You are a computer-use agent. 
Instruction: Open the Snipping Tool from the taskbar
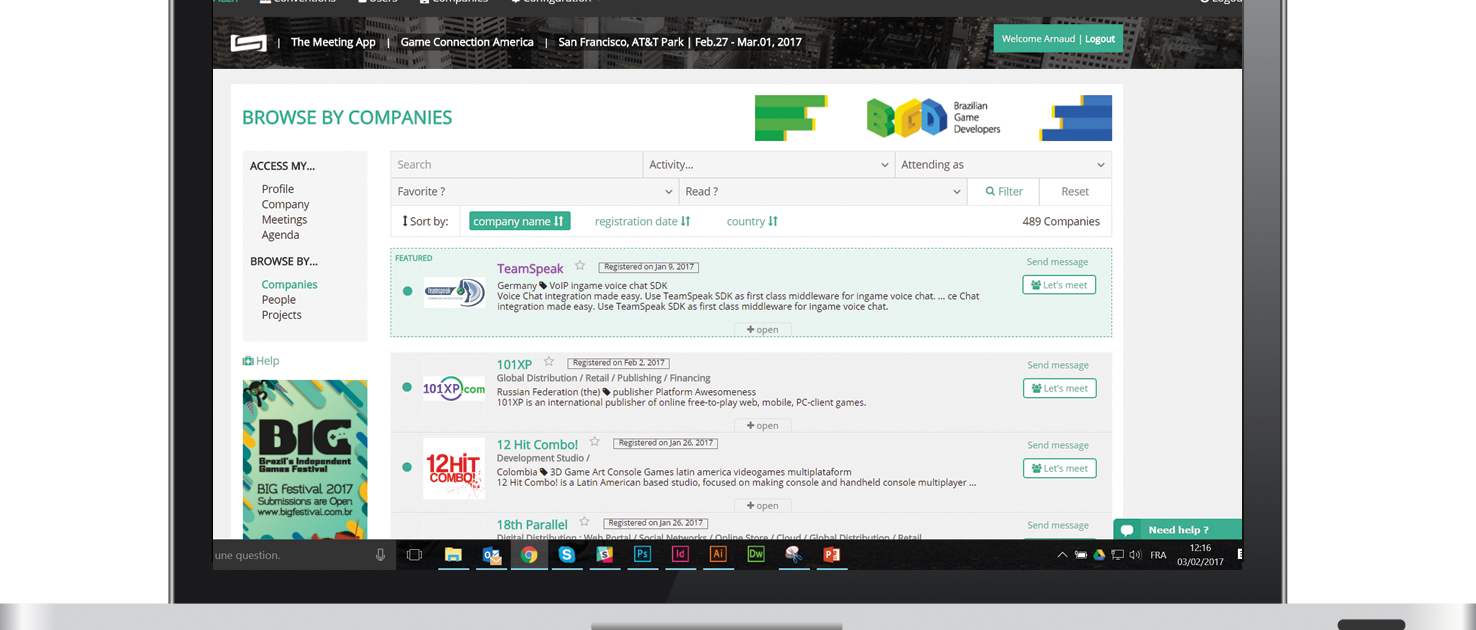click(x=793, y=555)
